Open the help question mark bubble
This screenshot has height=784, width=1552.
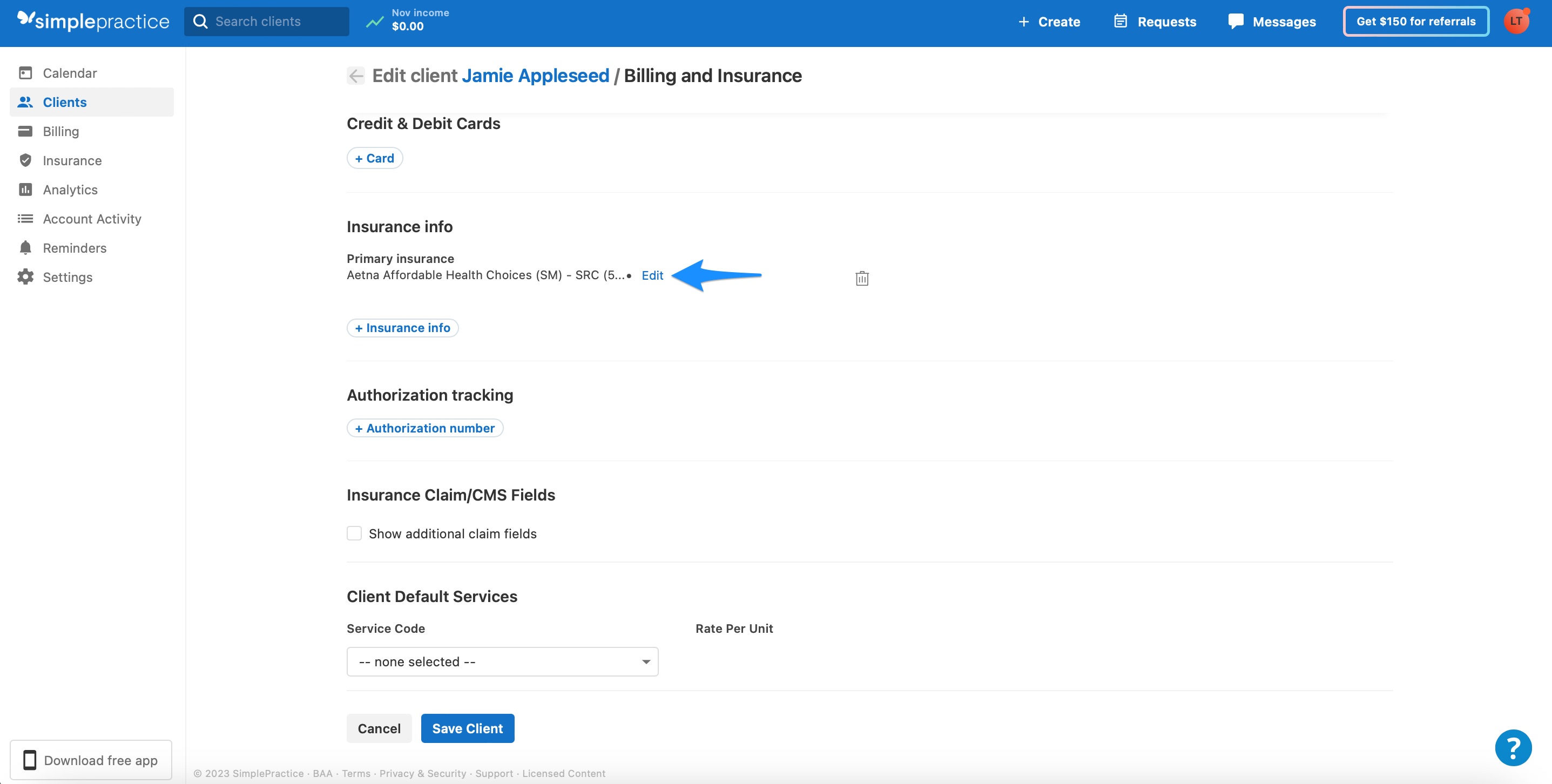tap(1513, 748)
